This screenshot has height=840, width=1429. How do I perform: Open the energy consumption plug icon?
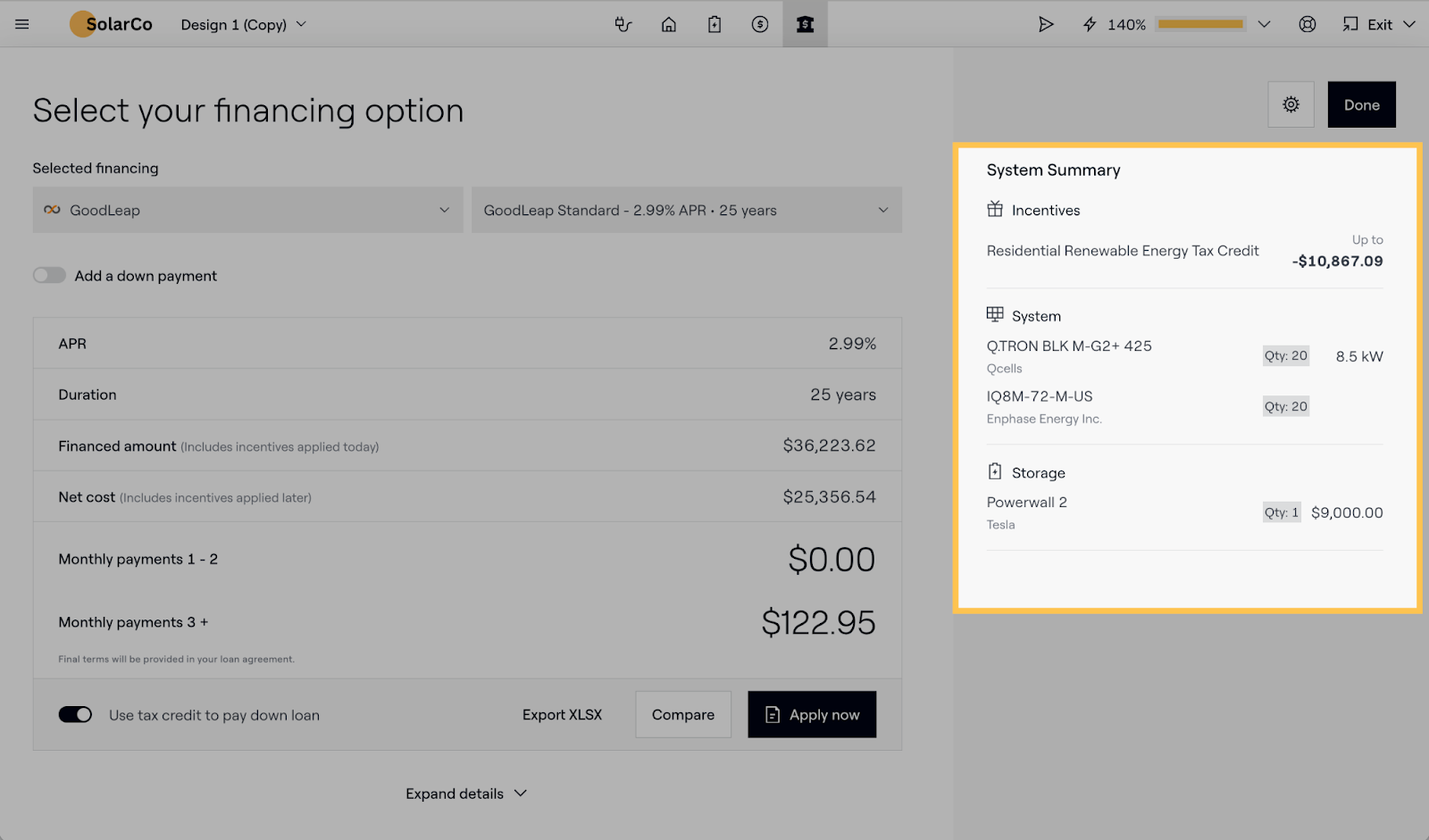[623, 24]
